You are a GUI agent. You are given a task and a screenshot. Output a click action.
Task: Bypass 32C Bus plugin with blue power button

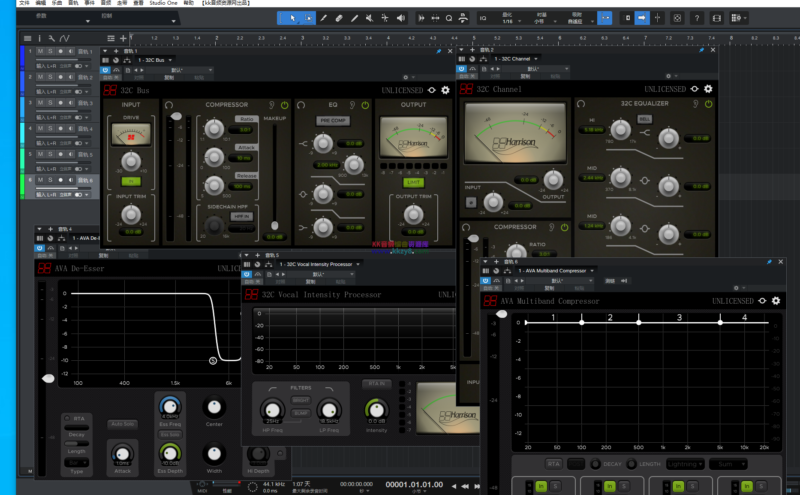pos(105,70)
